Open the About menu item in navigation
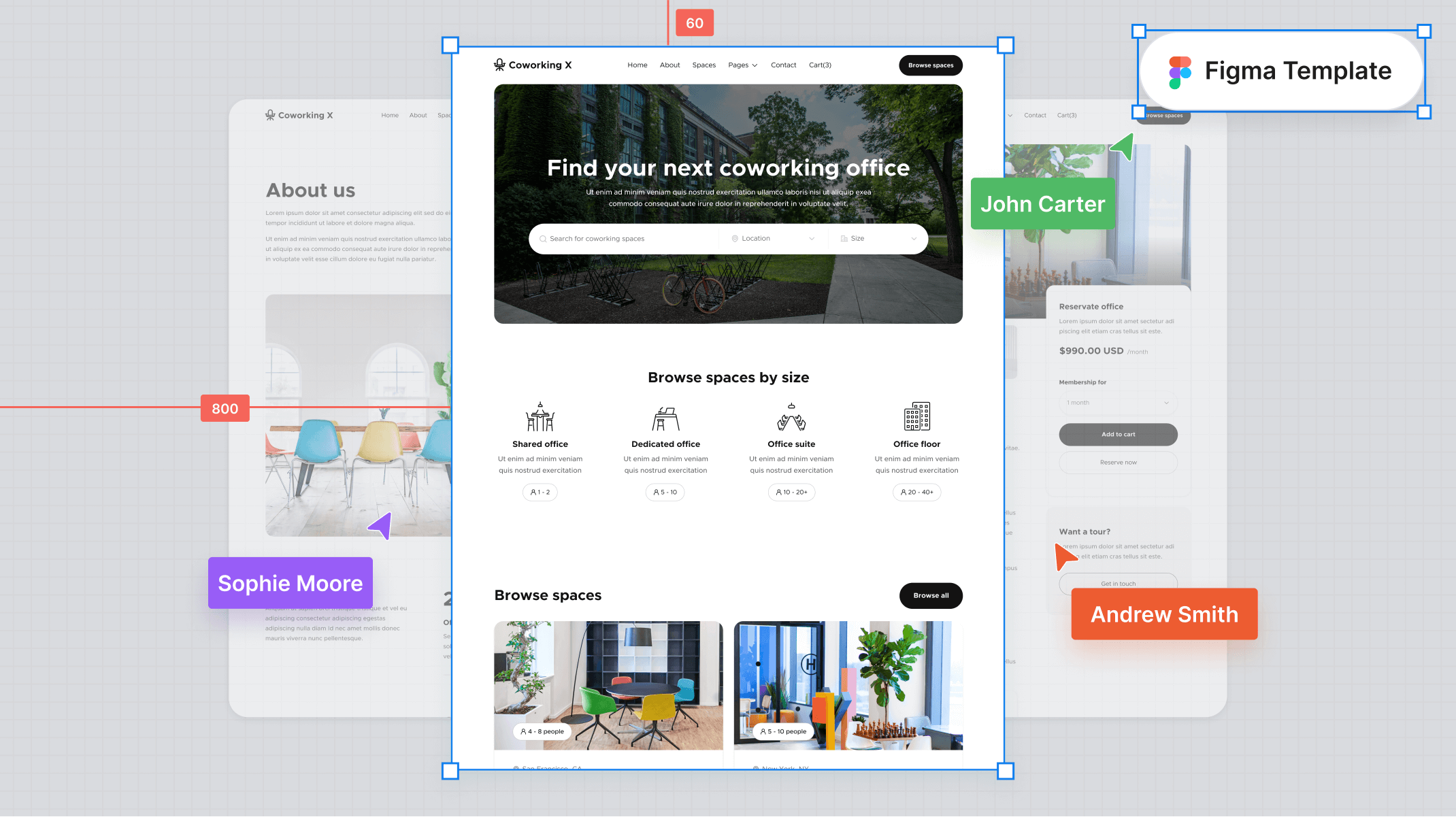Image resolution: width=1456 pixels, height=817 pixels. coord(669,65)
